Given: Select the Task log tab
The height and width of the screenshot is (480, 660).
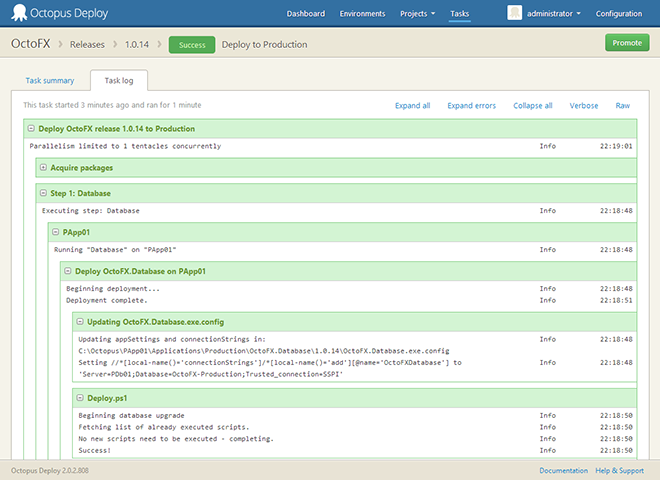Looking at the screenshot, I should [x=119, y=80].
